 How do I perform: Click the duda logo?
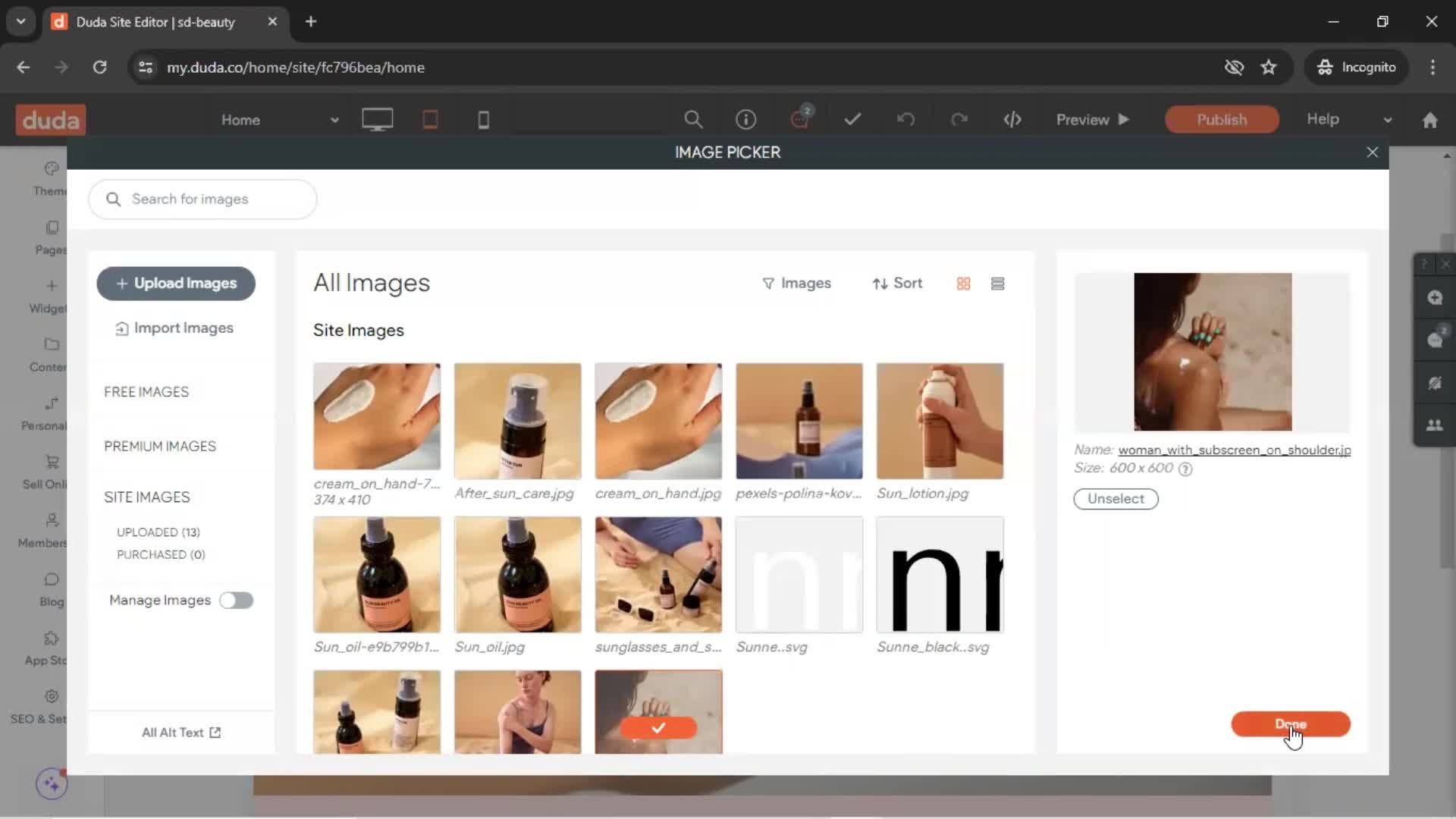point(51,120)
